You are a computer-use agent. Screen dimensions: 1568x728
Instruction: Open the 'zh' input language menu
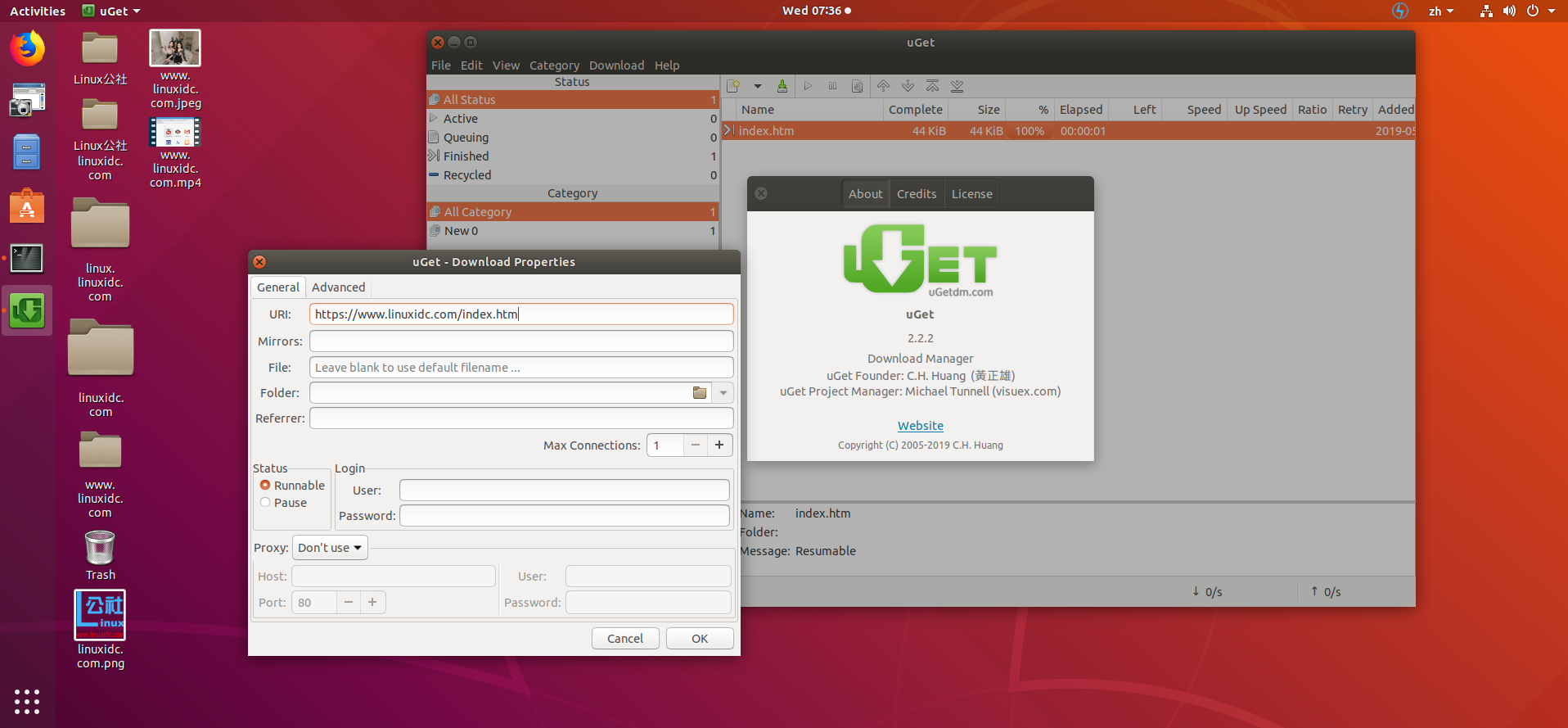click(x=1441, y=11)
